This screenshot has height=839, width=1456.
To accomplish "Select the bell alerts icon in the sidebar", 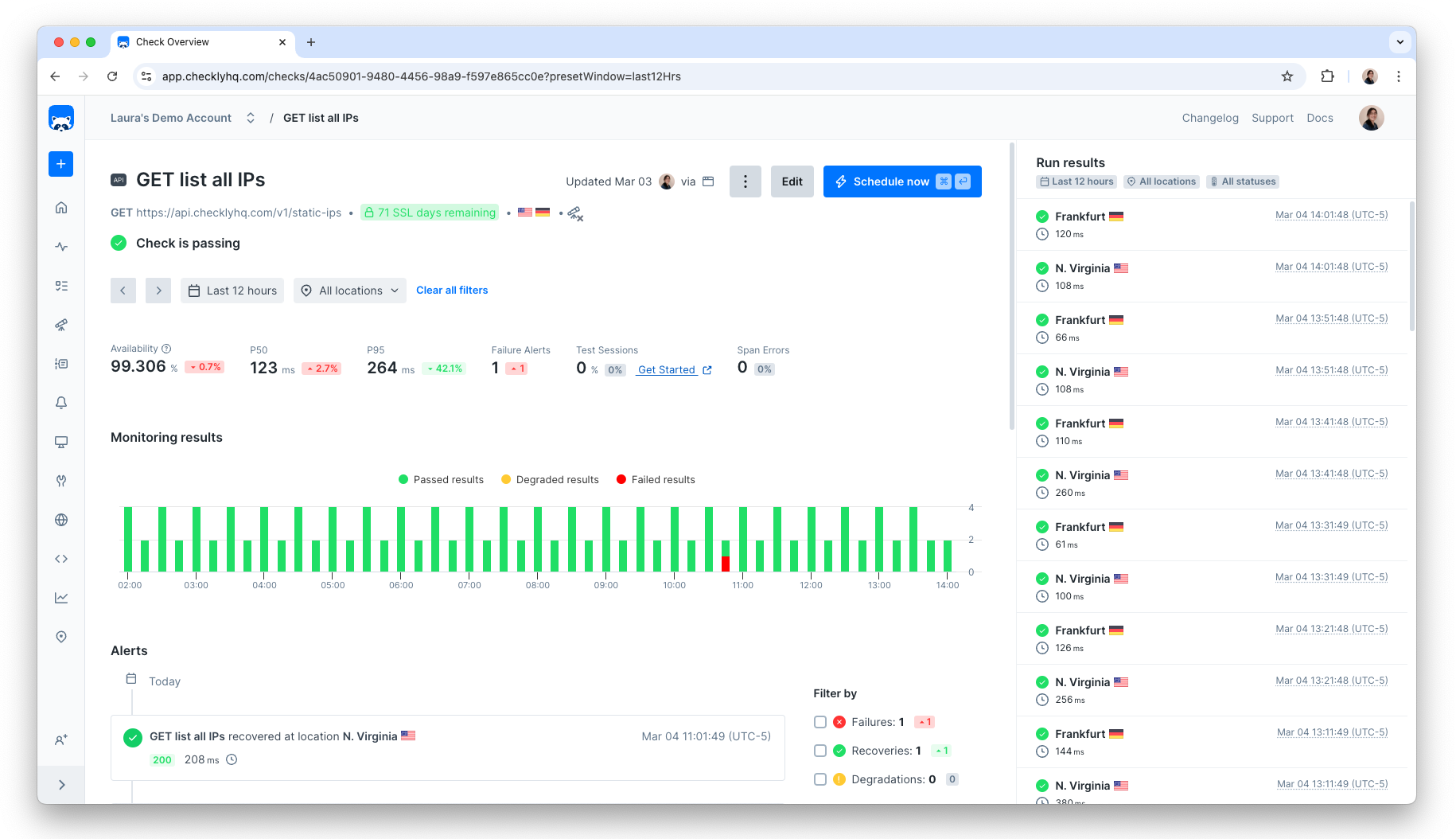I will pos(60,403).
